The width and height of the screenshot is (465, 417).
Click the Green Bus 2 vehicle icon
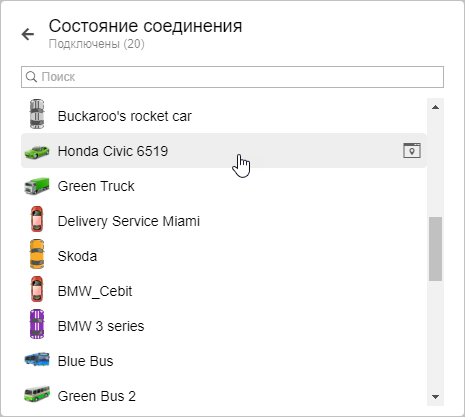tap(37, 394)
